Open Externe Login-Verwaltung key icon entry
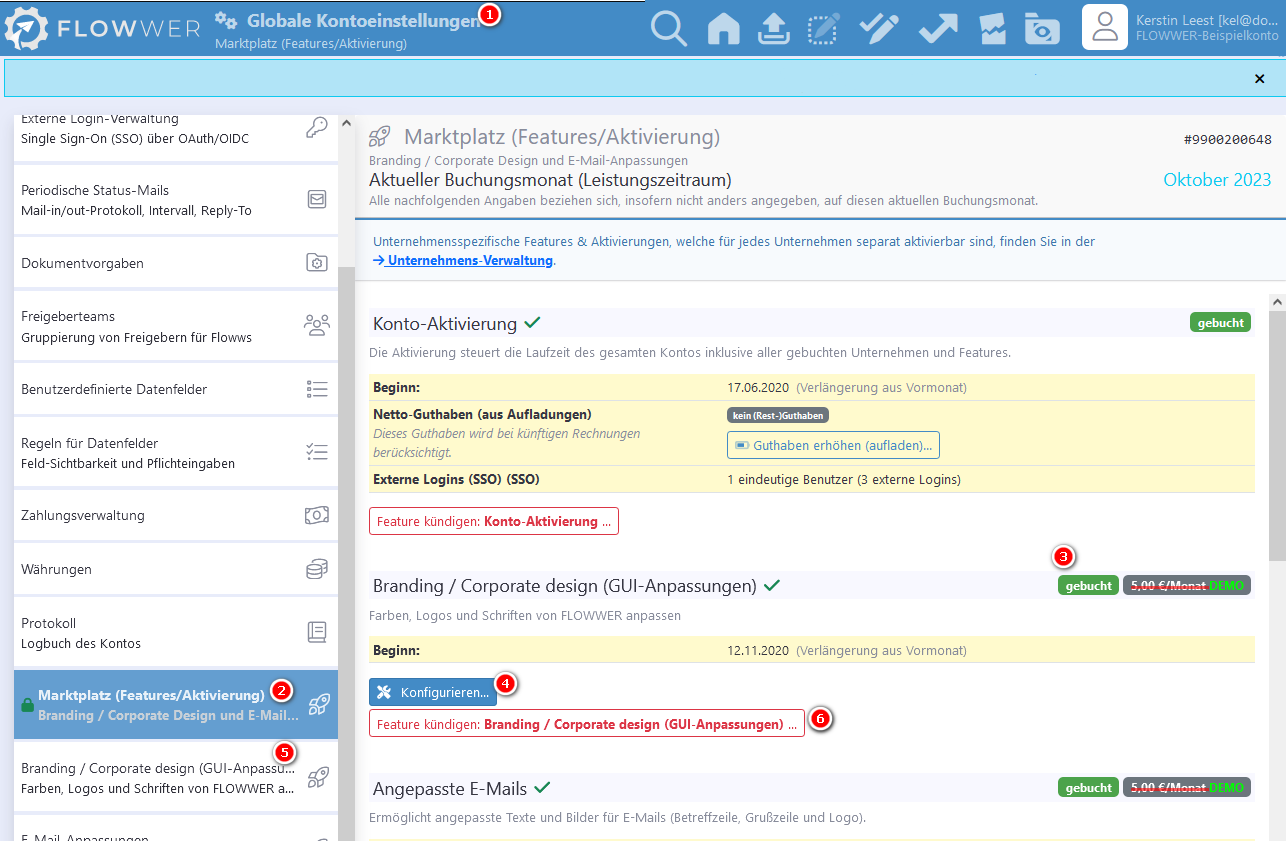Screen dimensions: 1286x841 (316, 127)
